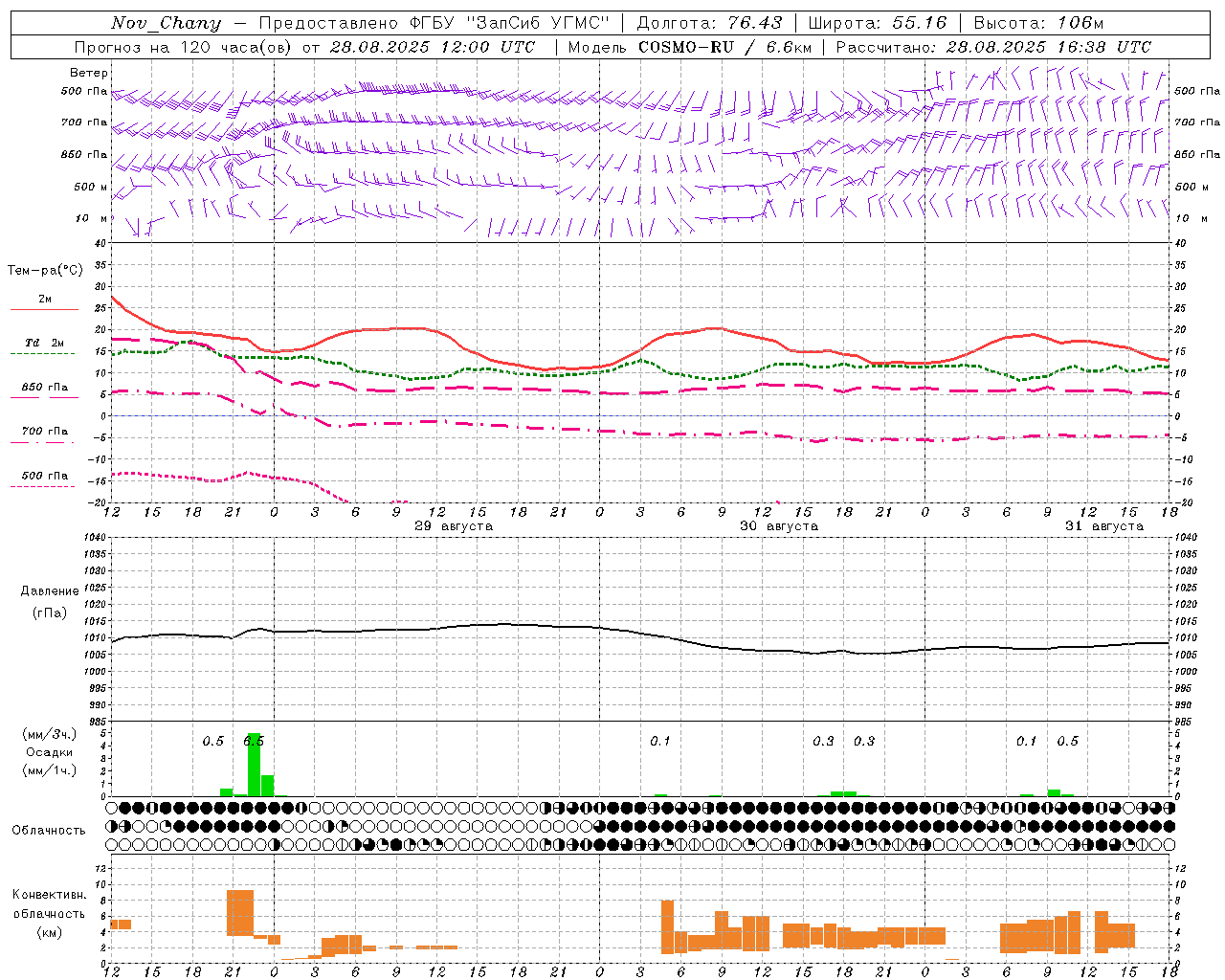The width and height of the screenshot is (1225, 980).
Task: Click the Осадки panel label
Action: point(49,752)
